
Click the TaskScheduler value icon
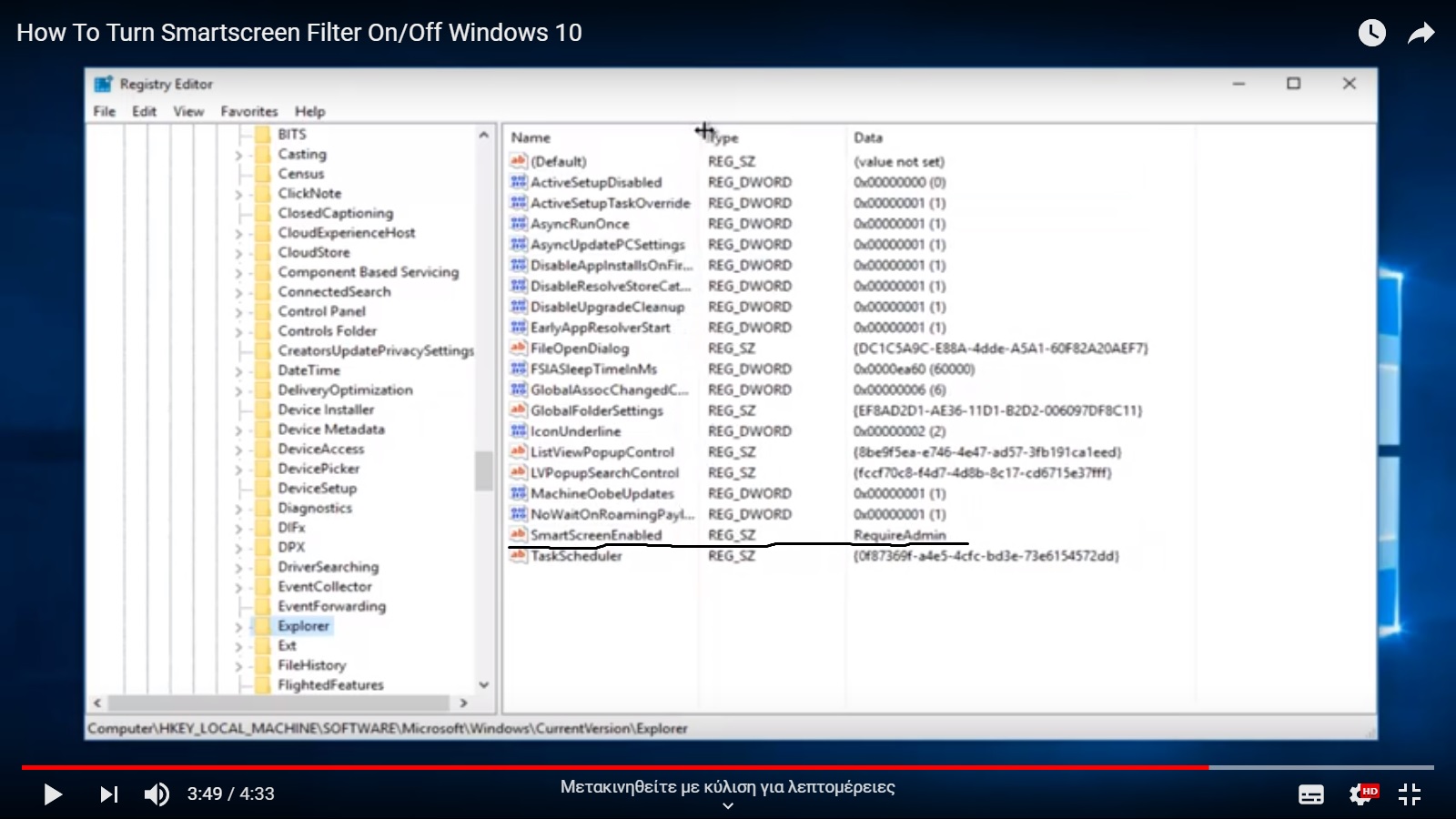(519, 556)
